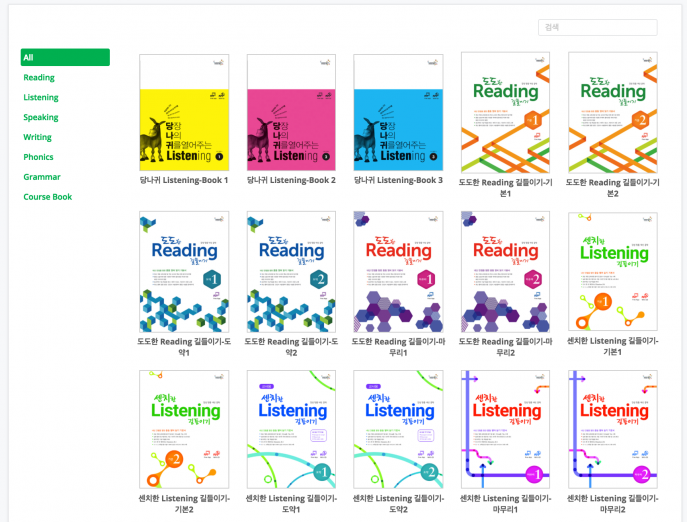
Task: Click the 도도한 Reading 길들이기-도약2 title link
Action: (291, 345)
